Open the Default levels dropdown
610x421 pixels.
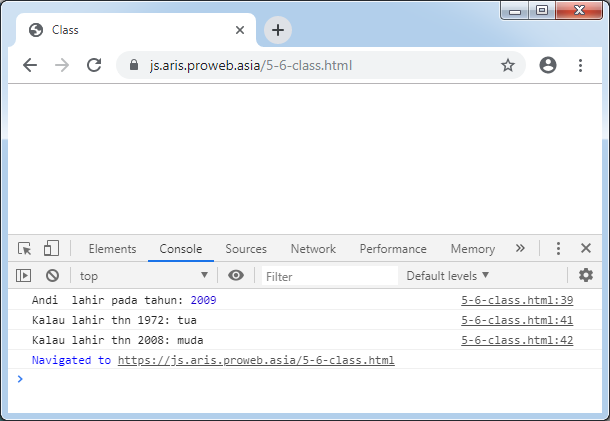pyautogui.click(x=447, y=276)
